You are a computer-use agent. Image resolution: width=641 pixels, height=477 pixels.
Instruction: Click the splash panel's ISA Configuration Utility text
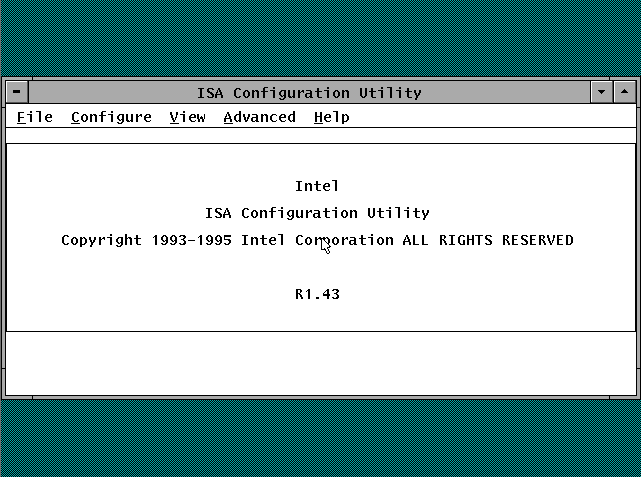[x=317, y=213]
